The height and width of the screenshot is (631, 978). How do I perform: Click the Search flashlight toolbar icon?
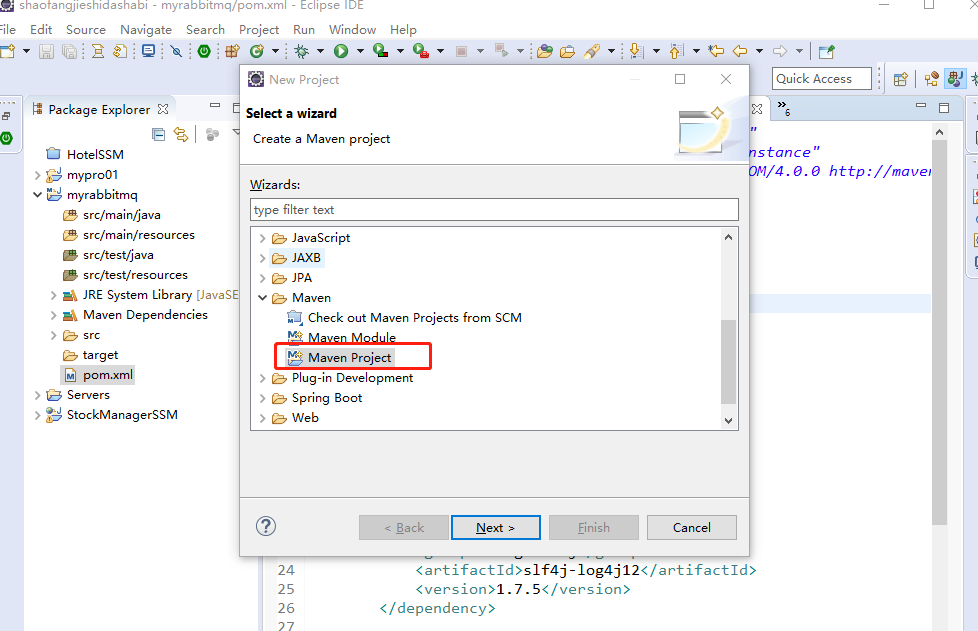click(592, 51)
